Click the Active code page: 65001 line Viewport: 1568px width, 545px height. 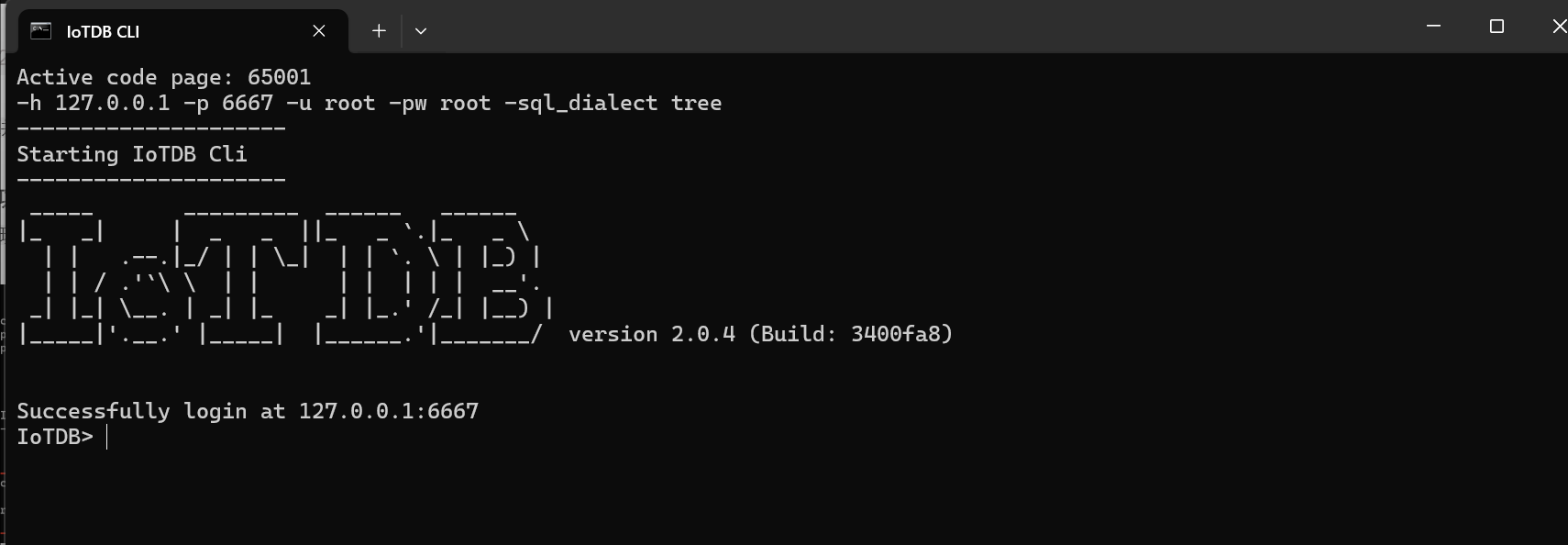click(164, 77)
